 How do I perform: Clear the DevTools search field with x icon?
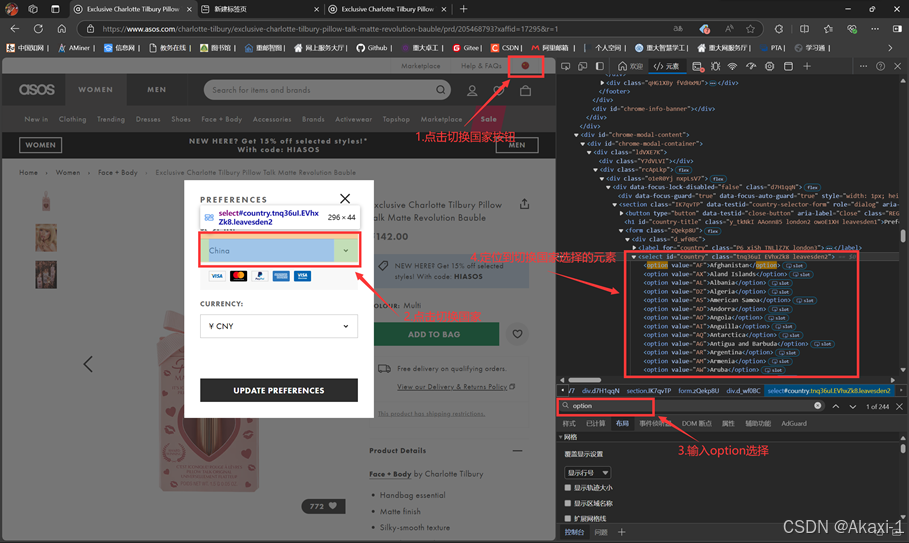817,406
